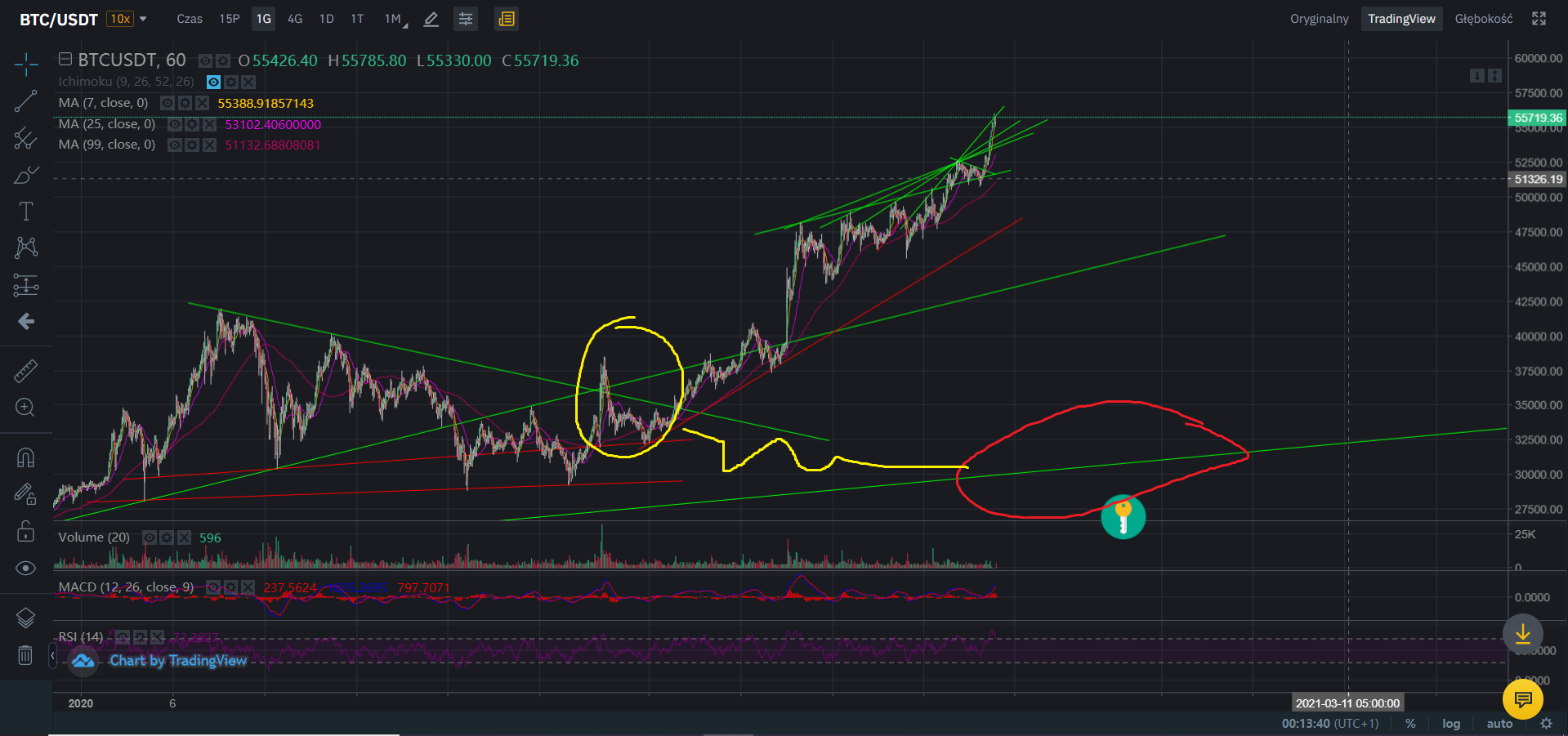Remove the Volume indicator
1568x736 pixels.
coord(184,538)
